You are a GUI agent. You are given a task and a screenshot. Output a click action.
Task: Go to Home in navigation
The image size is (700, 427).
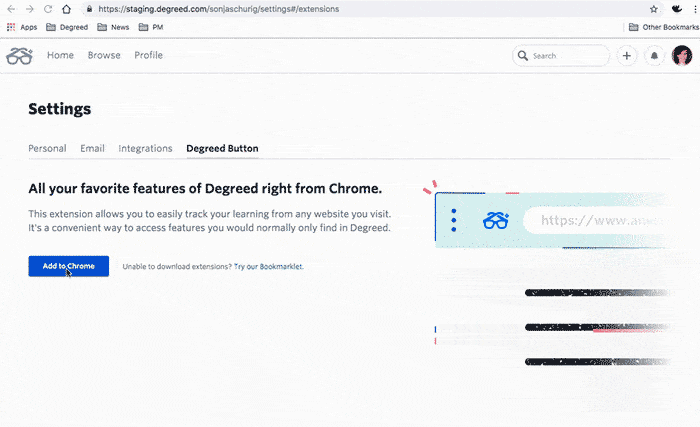[60, 55]
